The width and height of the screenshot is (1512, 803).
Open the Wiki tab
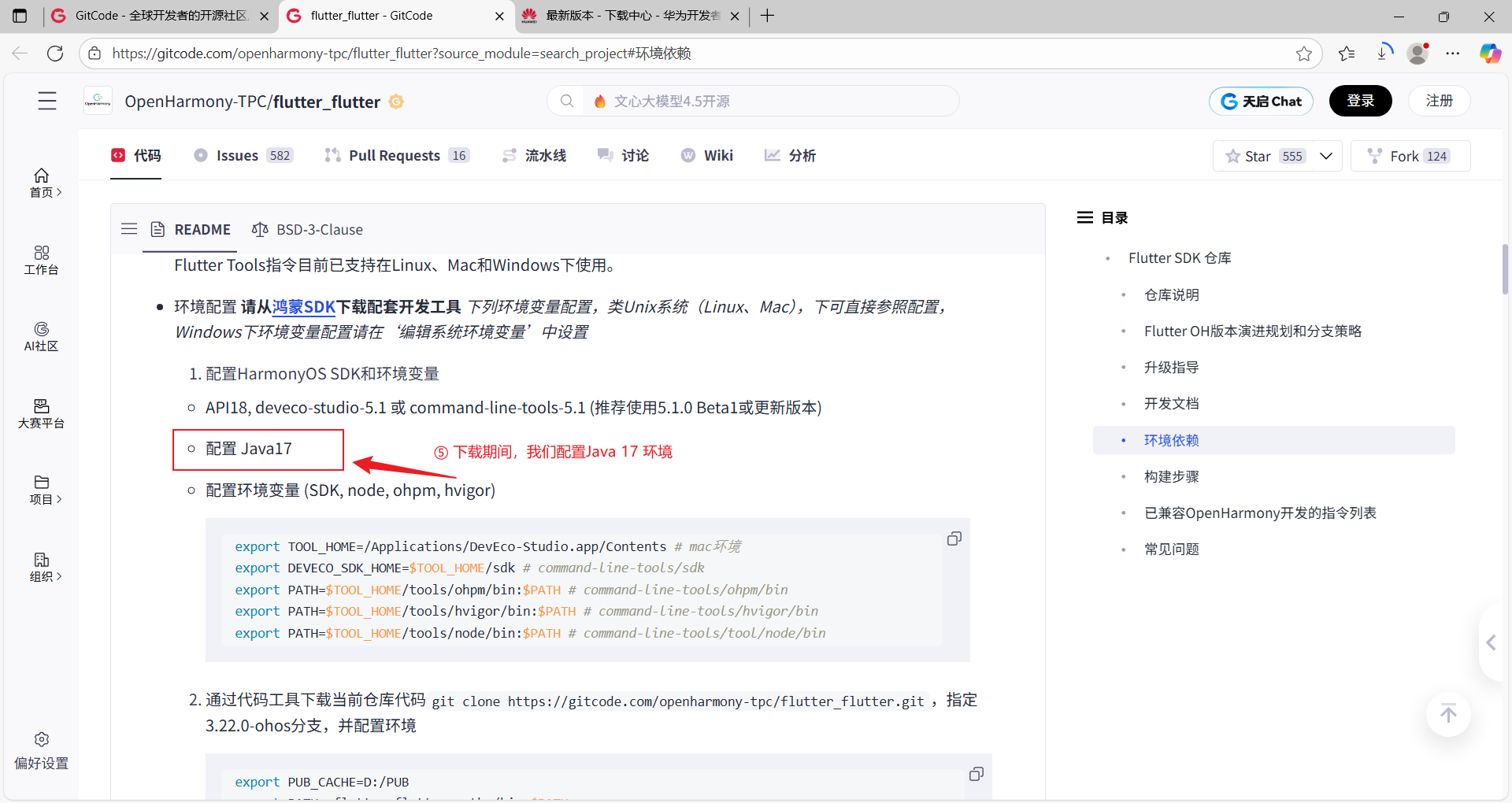pyautogui.click(x=707, y=155)
